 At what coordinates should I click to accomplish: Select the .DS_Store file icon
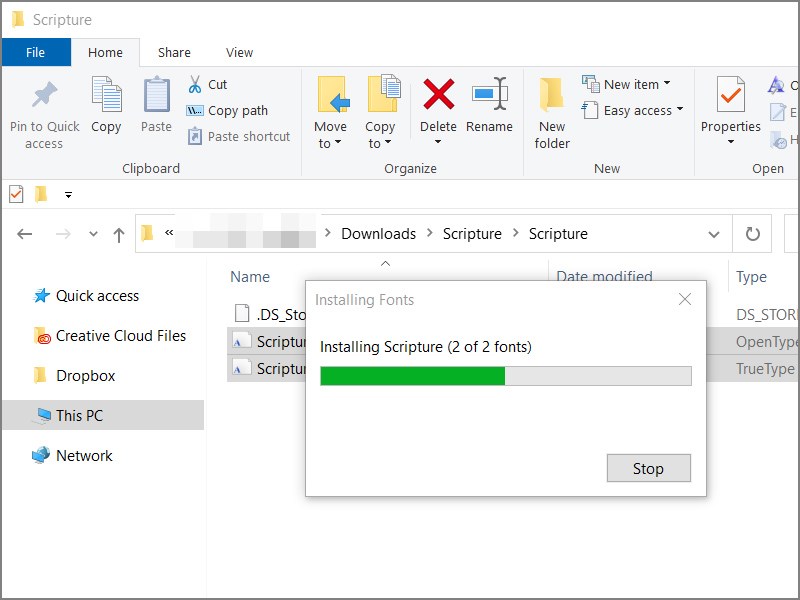point(242,314)
